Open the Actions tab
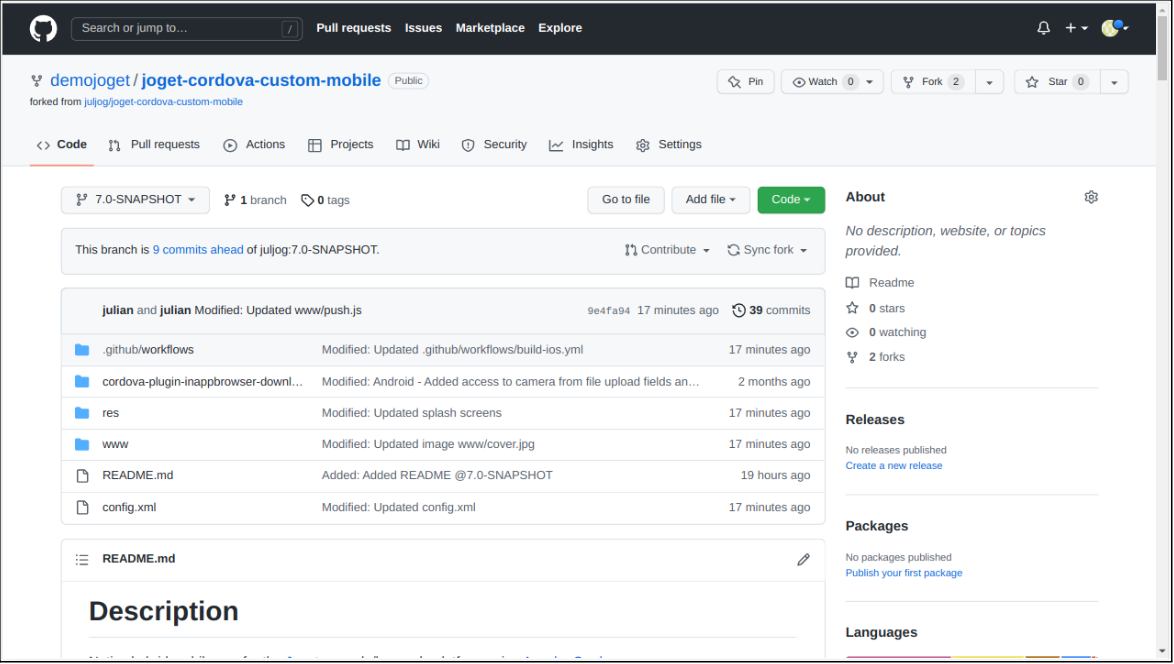The width and height of the screenshot is (1174, 664). 255,144
